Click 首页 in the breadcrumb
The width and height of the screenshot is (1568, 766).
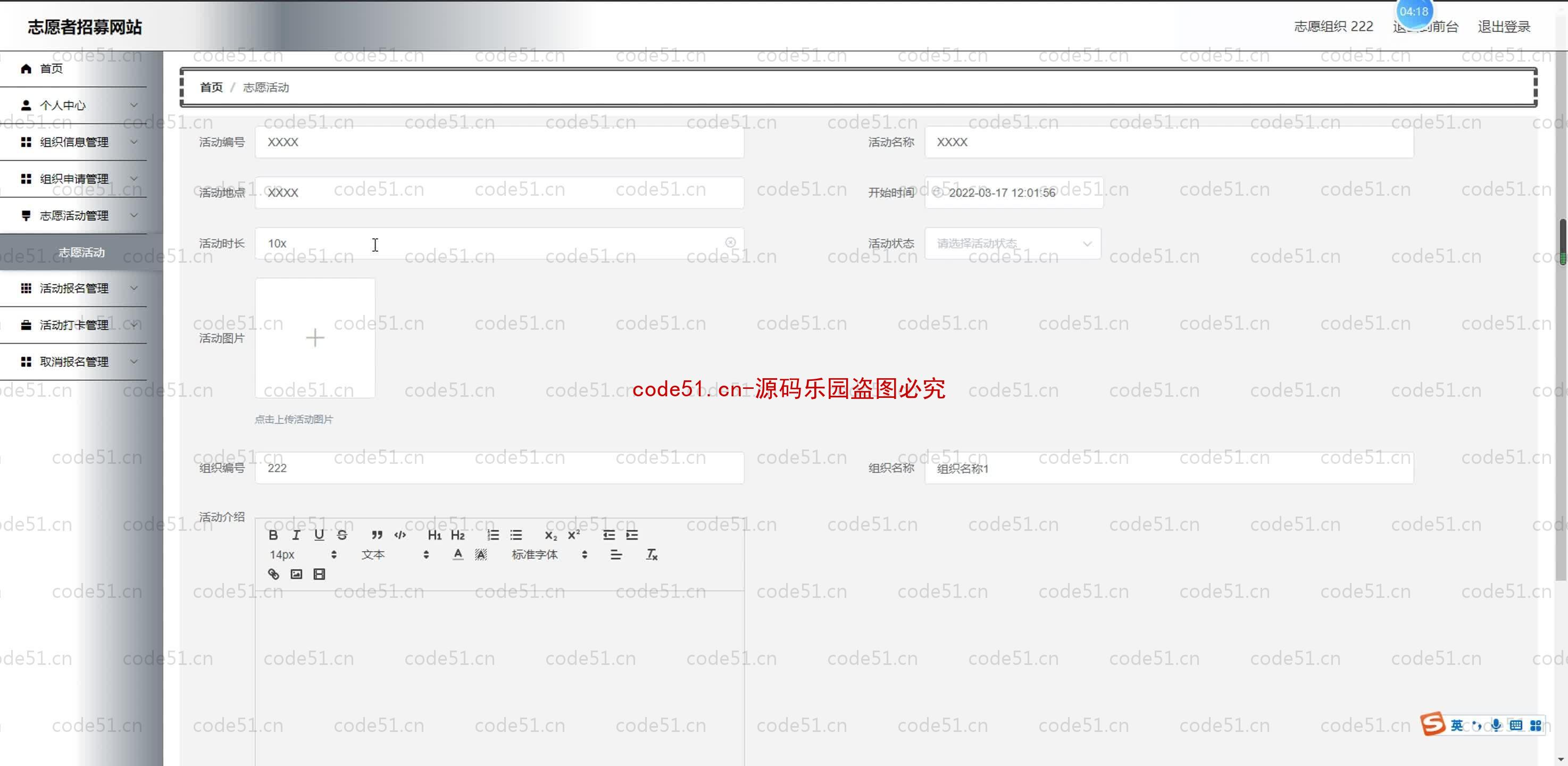[211, 87]
